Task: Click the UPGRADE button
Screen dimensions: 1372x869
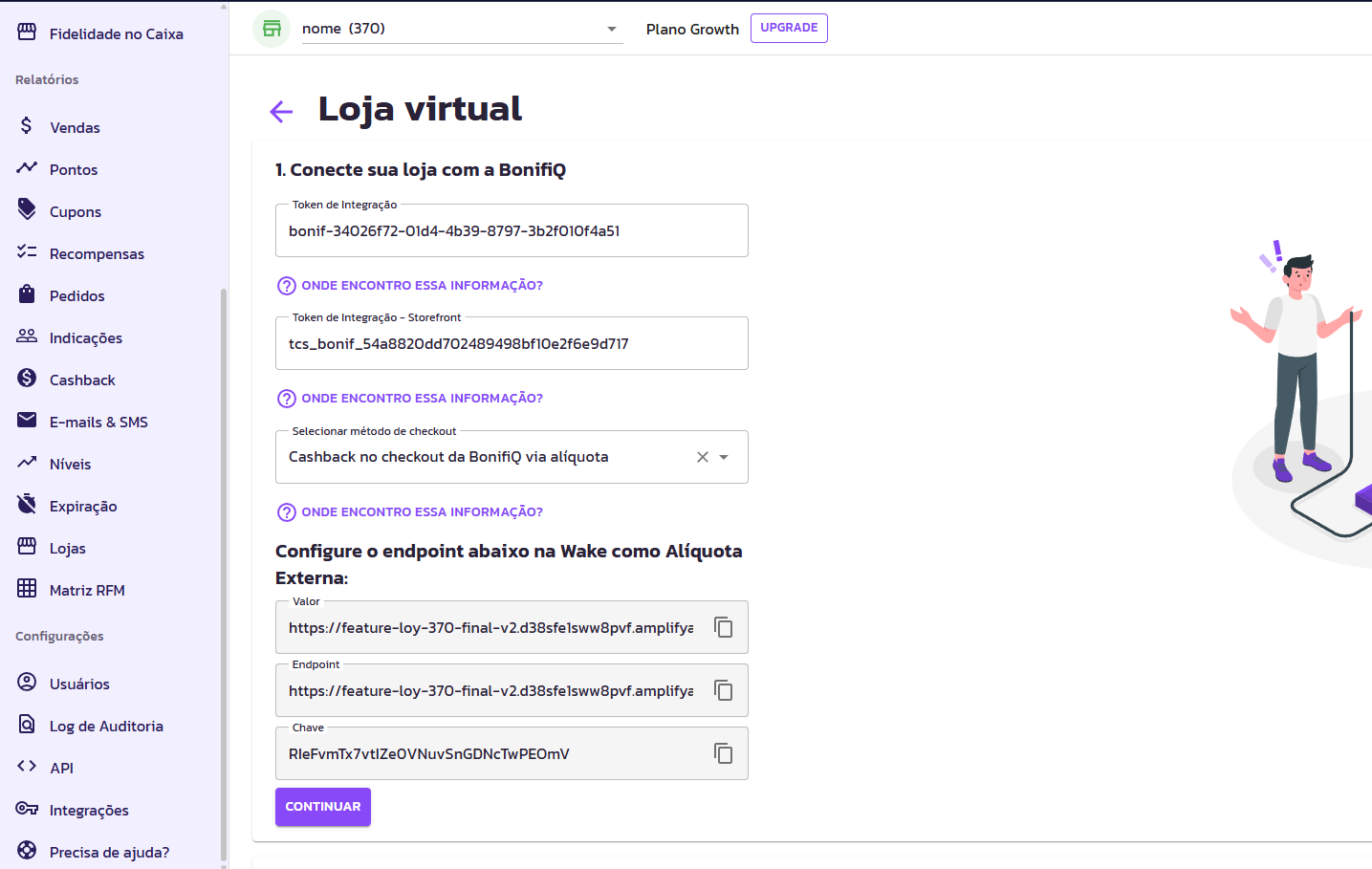Action: [x=789, y=28]
